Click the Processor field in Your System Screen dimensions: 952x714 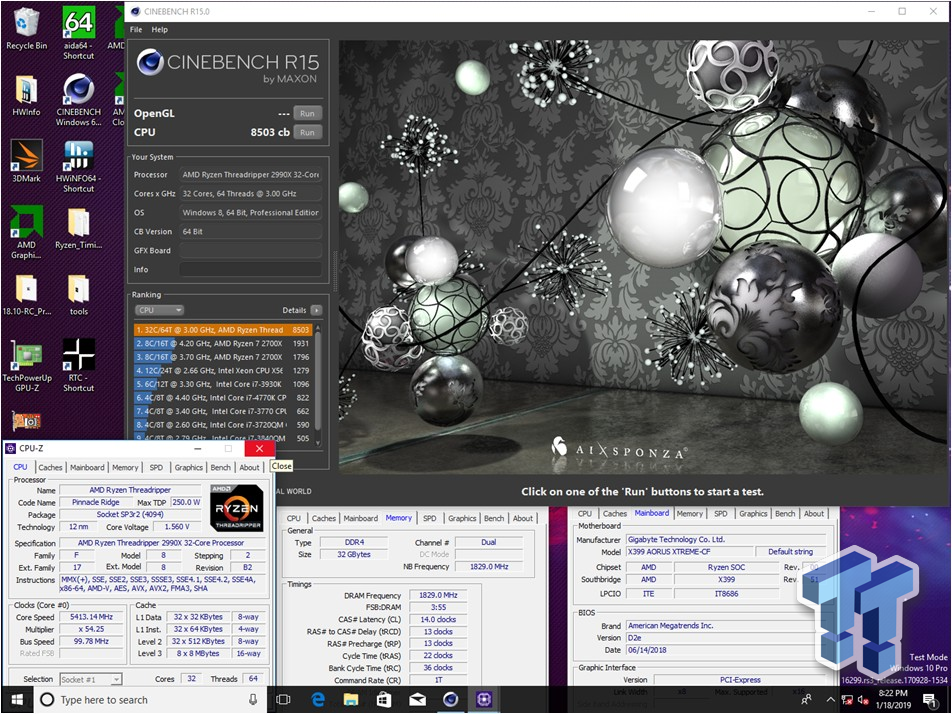pos(250,175)
